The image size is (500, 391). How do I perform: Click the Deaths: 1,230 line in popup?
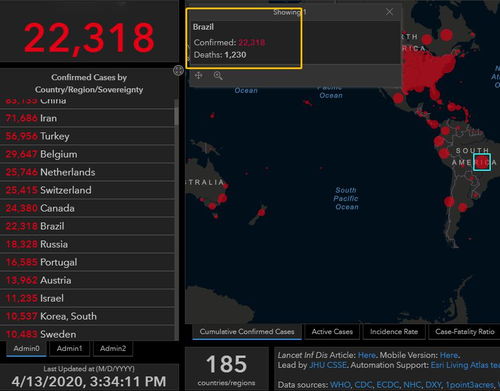coord(220,55)
